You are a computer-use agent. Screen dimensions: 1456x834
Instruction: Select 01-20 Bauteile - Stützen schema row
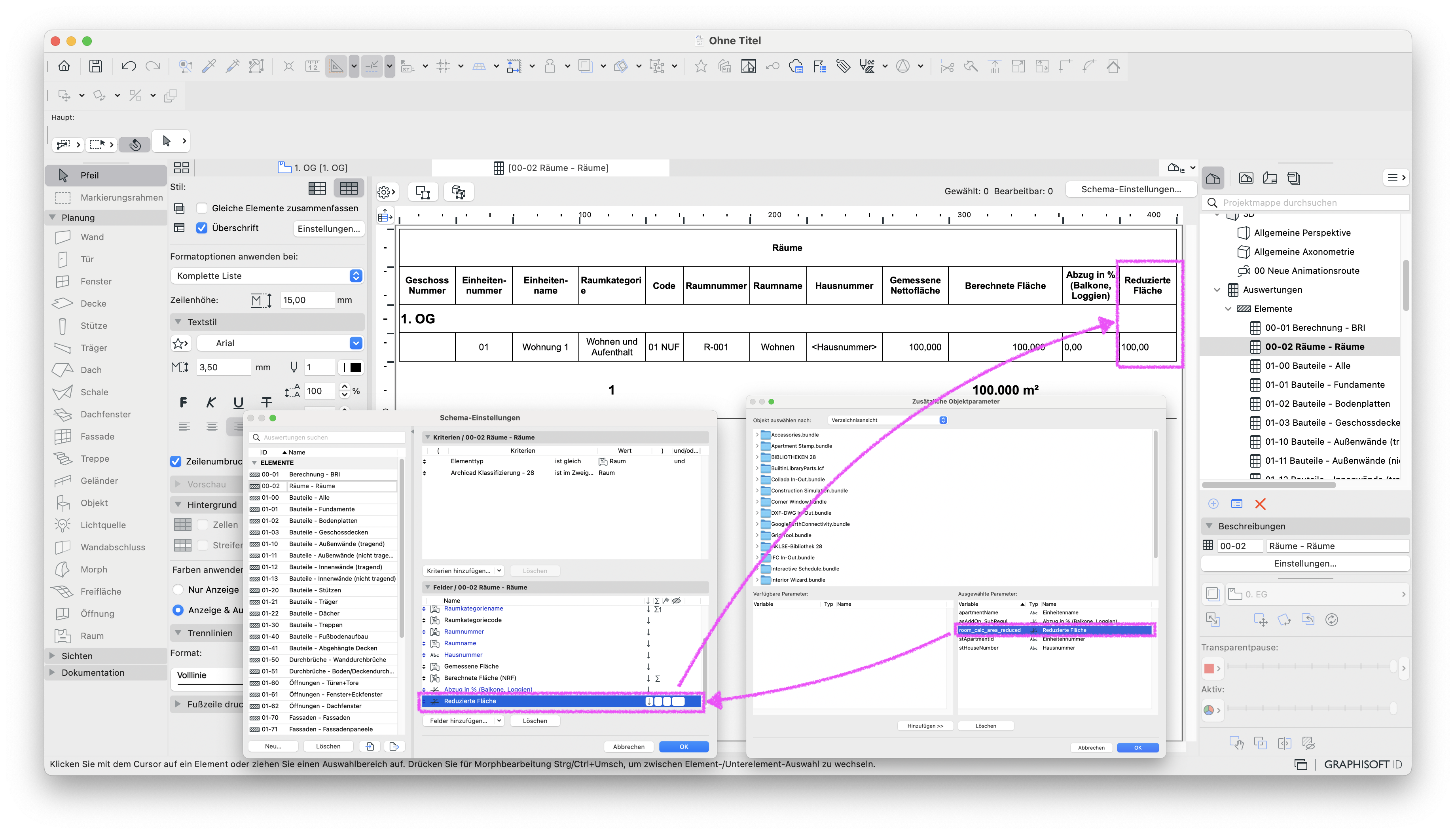[323, 591]
